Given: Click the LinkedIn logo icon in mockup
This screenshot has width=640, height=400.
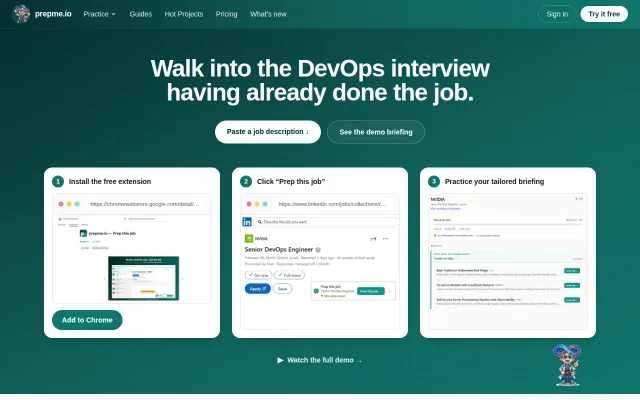Looking at the screenshot, I should [x=247, y=222].
